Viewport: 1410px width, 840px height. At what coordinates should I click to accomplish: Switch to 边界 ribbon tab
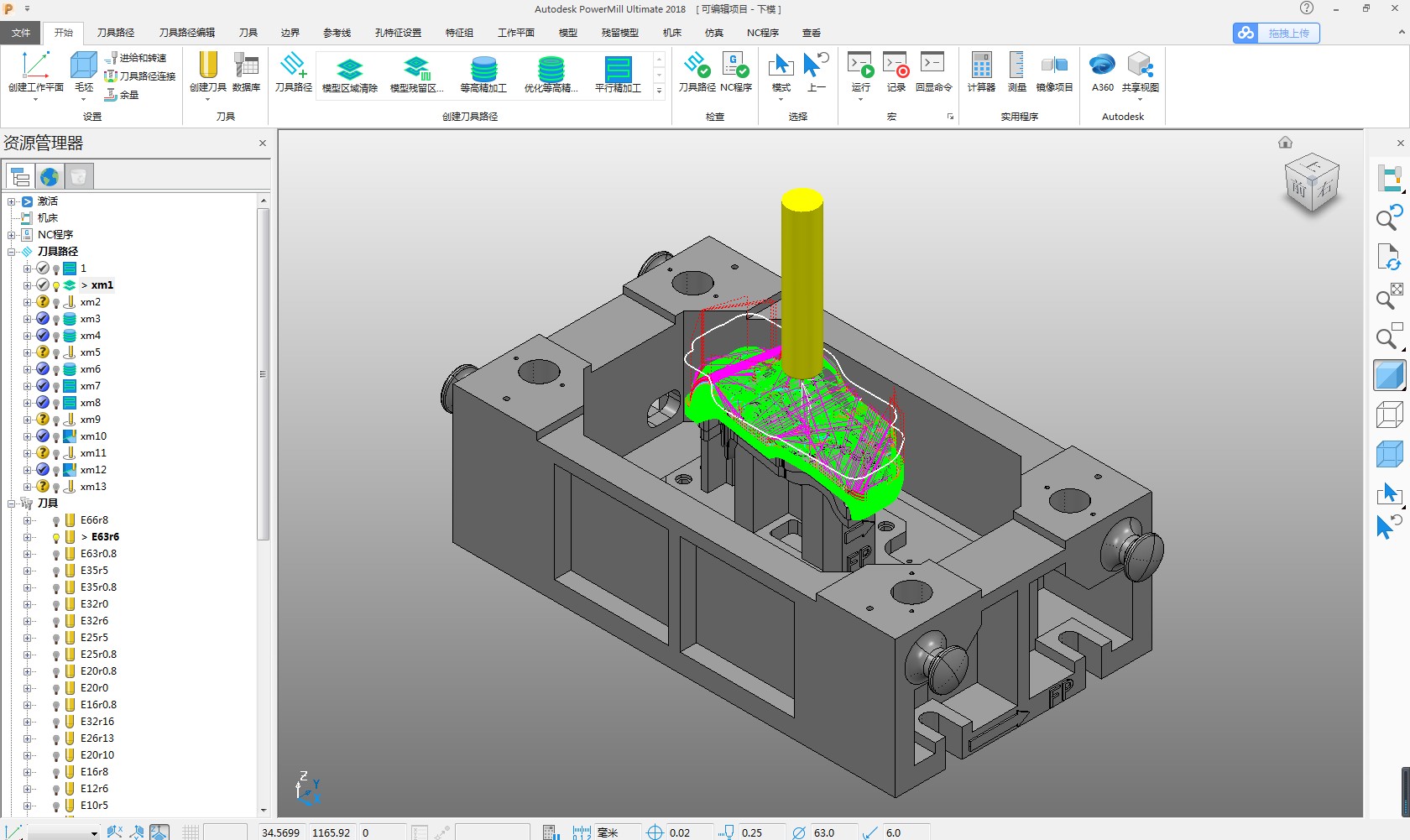tap(290, 33)
